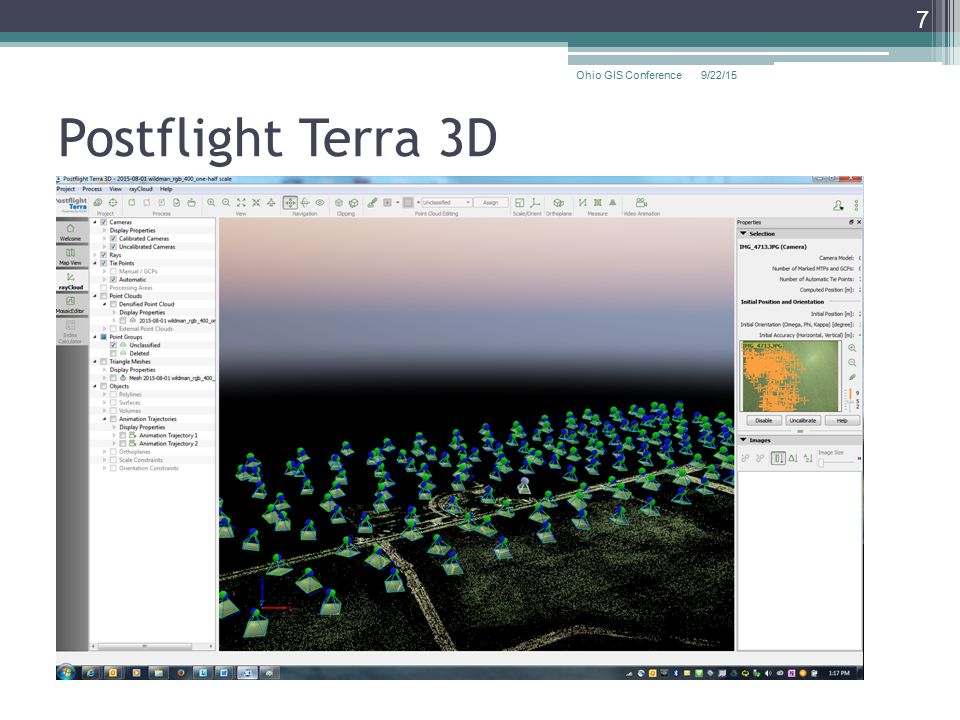The image size is (960, 720).
Task: Click the Orientation constraint axes icon
Action: (x=534, y=203)
